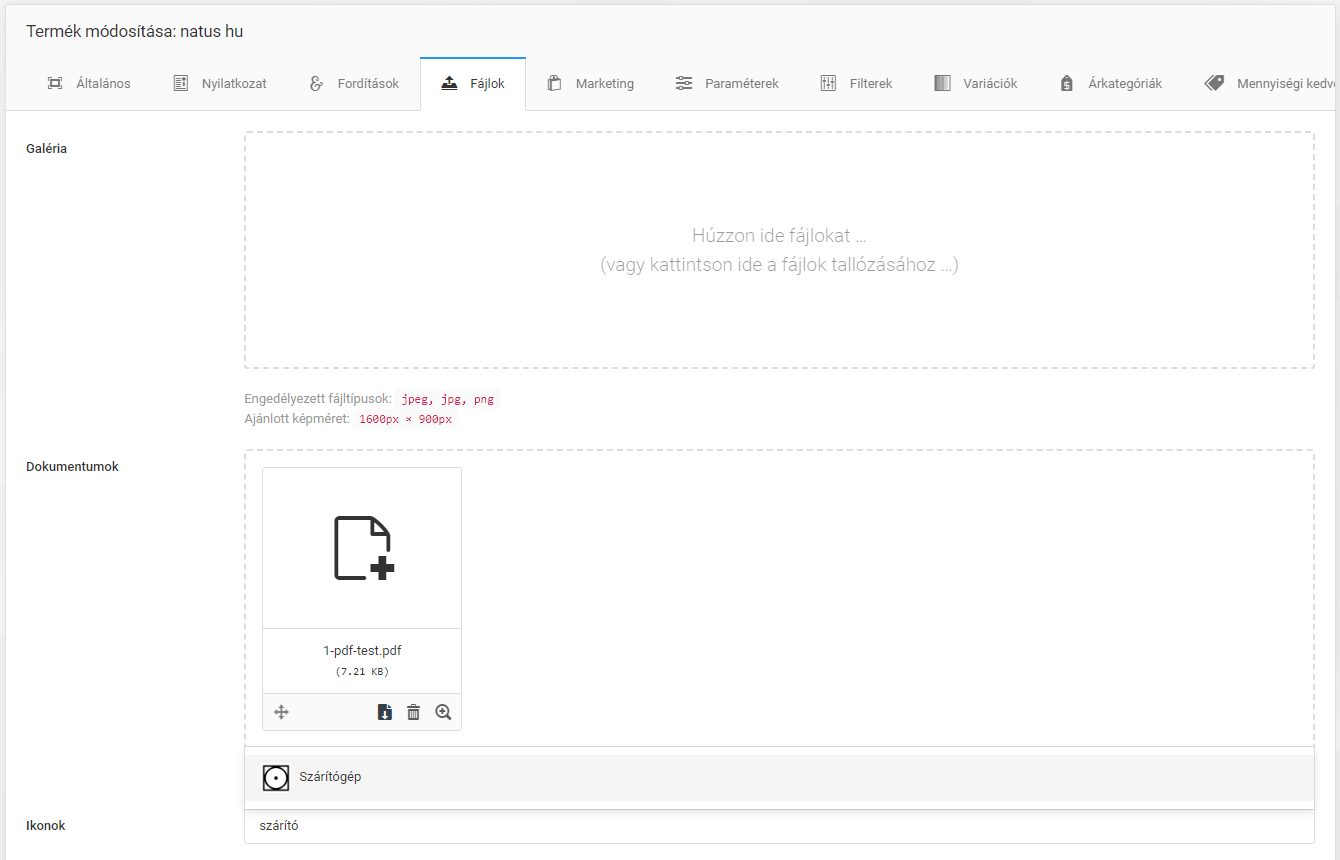
Task: Click the Paraméterek sliders icon
Action: coord(684,84)
